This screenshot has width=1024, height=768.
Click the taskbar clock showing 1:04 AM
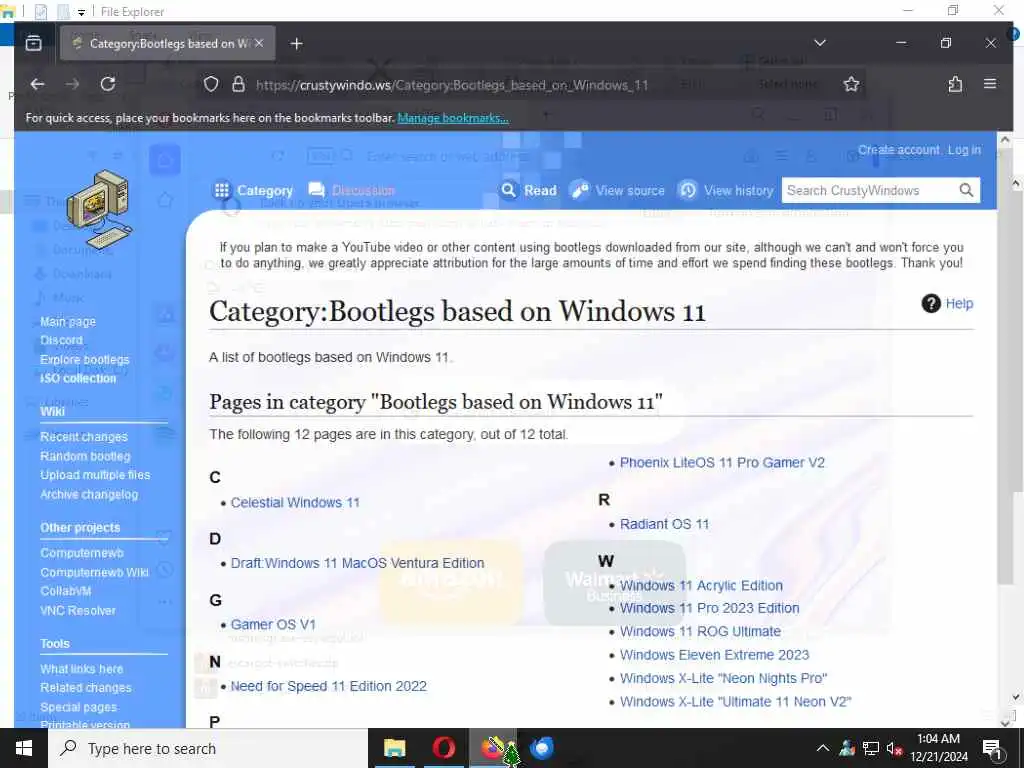point(938,748)
